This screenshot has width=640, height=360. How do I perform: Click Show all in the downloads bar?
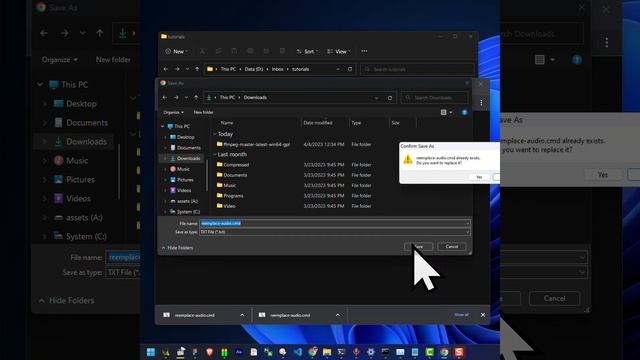461,315
